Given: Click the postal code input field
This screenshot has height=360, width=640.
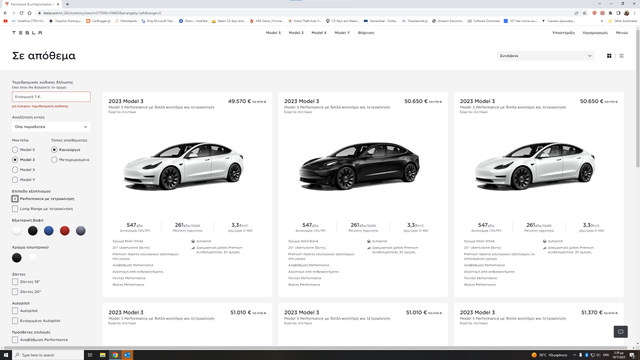Looking at the screenshot, I should point(51,97).
